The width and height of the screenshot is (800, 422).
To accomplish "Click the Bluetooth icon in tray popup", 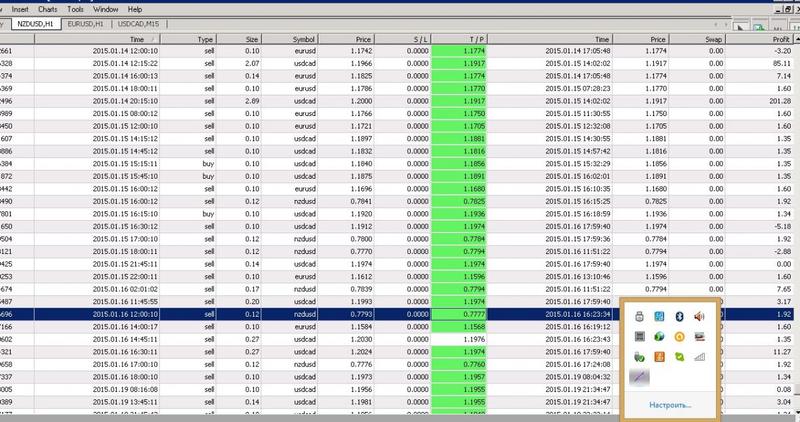I will (678, 317).
